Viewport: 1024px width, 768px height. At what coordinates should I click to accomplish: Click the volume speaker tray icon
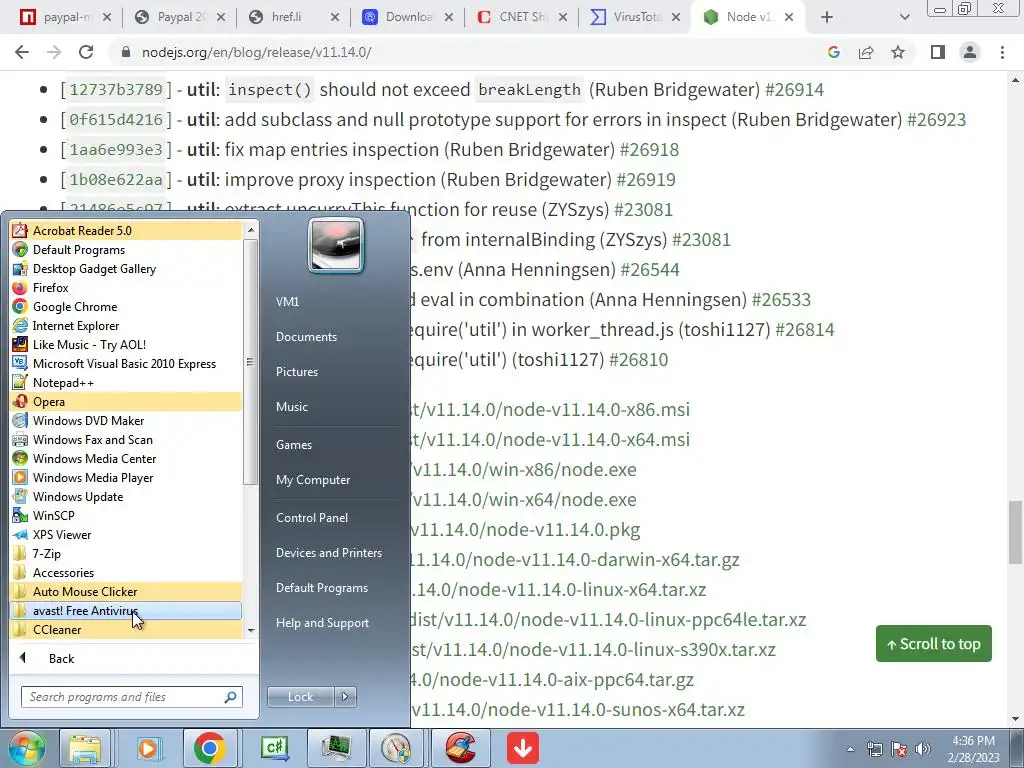(x=922, y=749)
